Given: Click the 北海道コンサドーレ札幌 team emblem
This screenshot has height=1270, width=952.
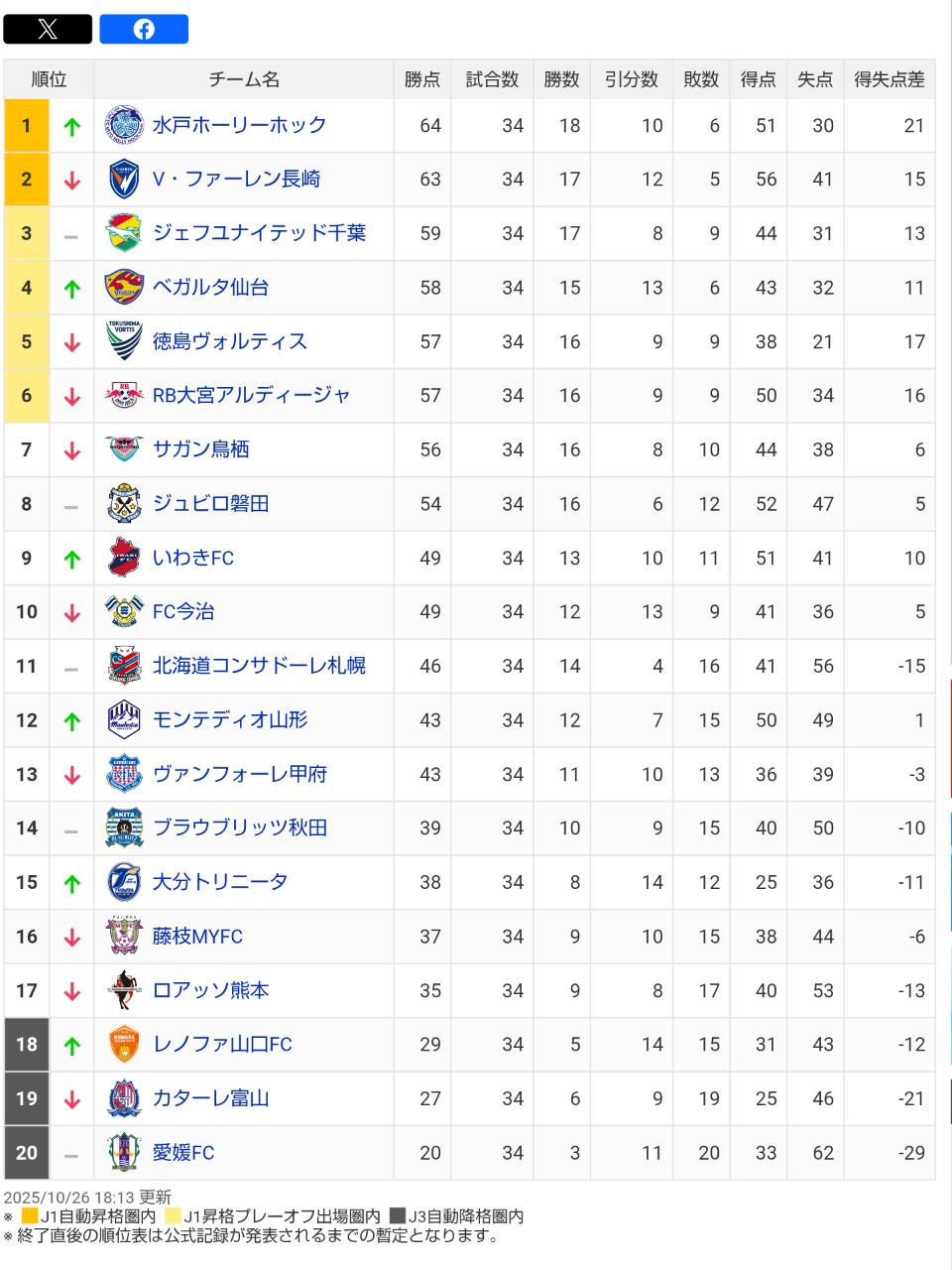Looking at the screenshot, I should (x=124, y=666).
